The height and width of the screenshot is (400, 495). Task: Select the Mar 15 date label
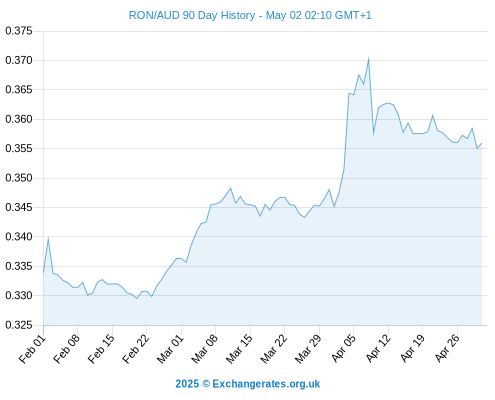[239, 349]
